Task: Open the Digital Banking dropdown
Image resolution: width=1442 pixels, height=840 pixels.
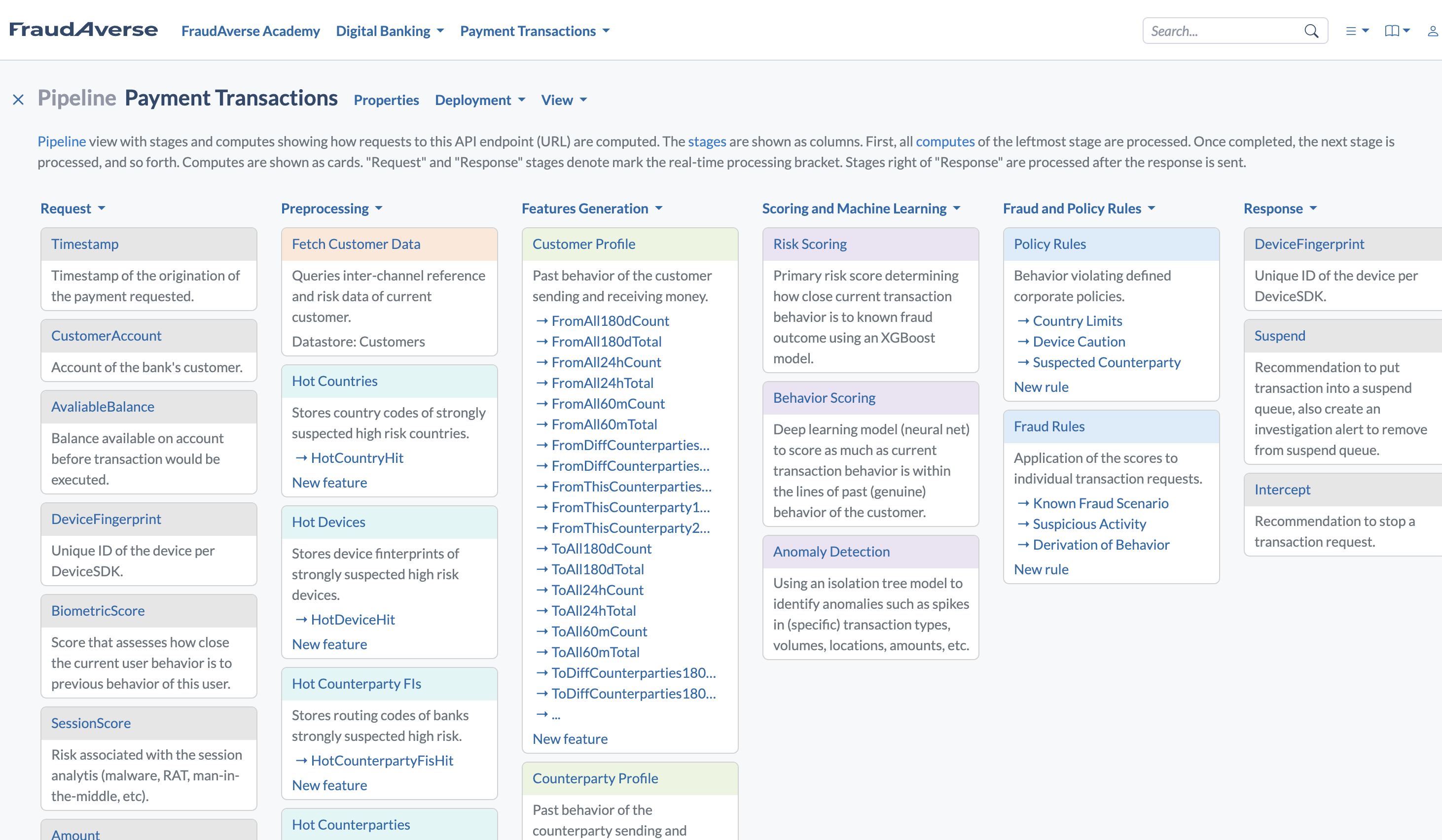Action: coord(390,31)
